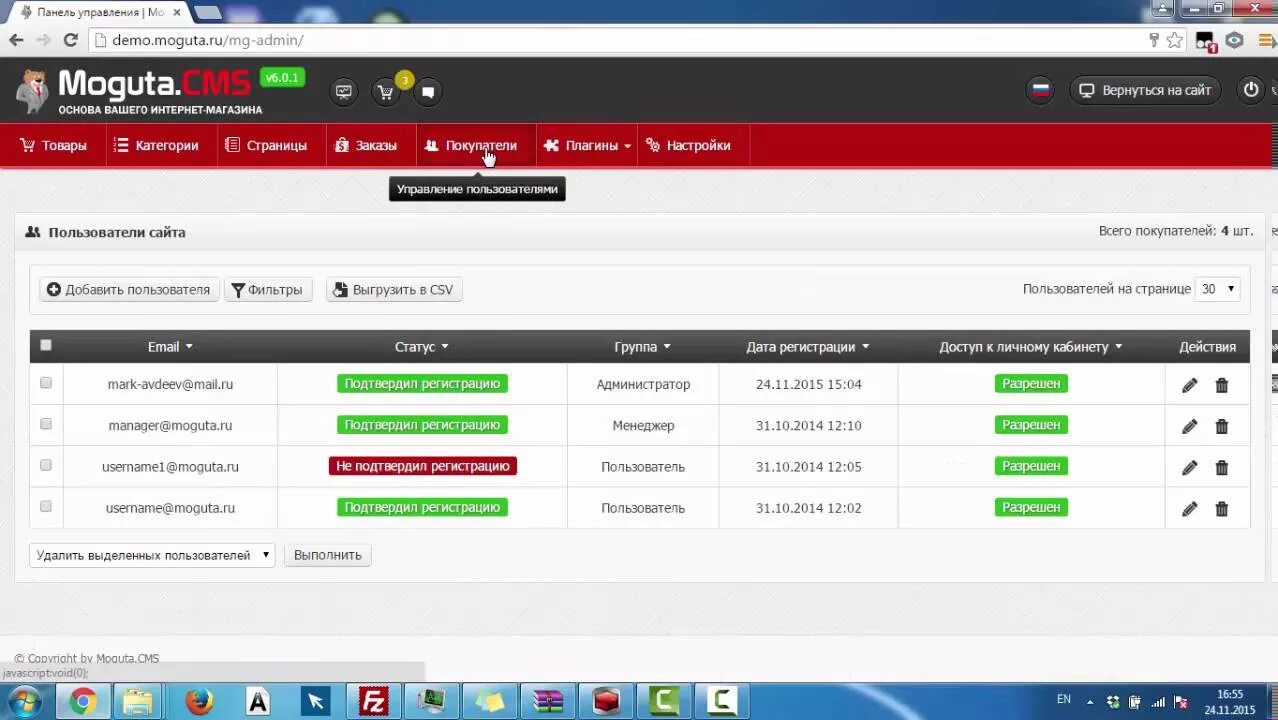Screen dimensions: 1278x720
Task: Check the box for manager@moguta.ru
Action: 45,423
